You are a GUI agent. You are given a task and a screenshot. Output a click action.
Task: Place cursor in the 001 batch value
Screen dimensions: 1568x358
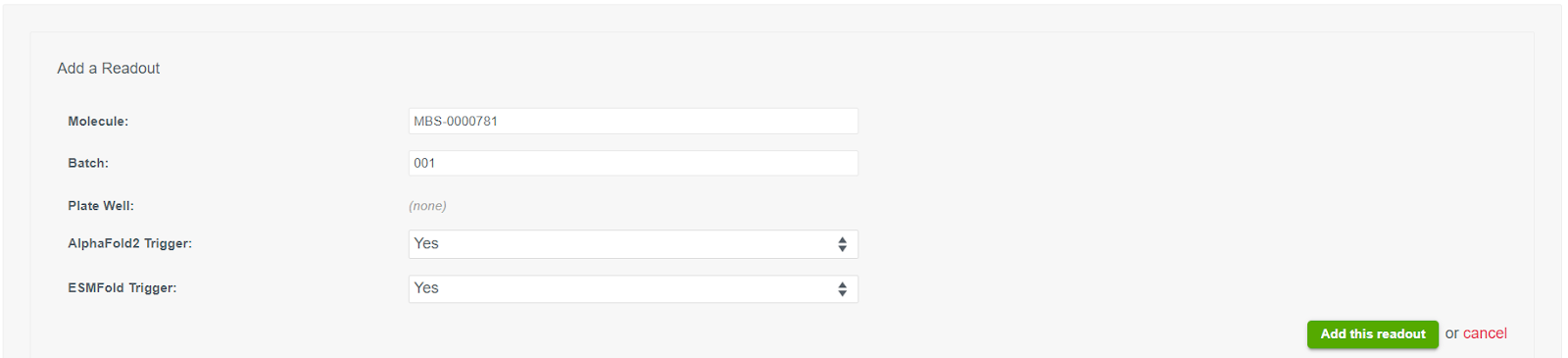(x=424, y=164)
